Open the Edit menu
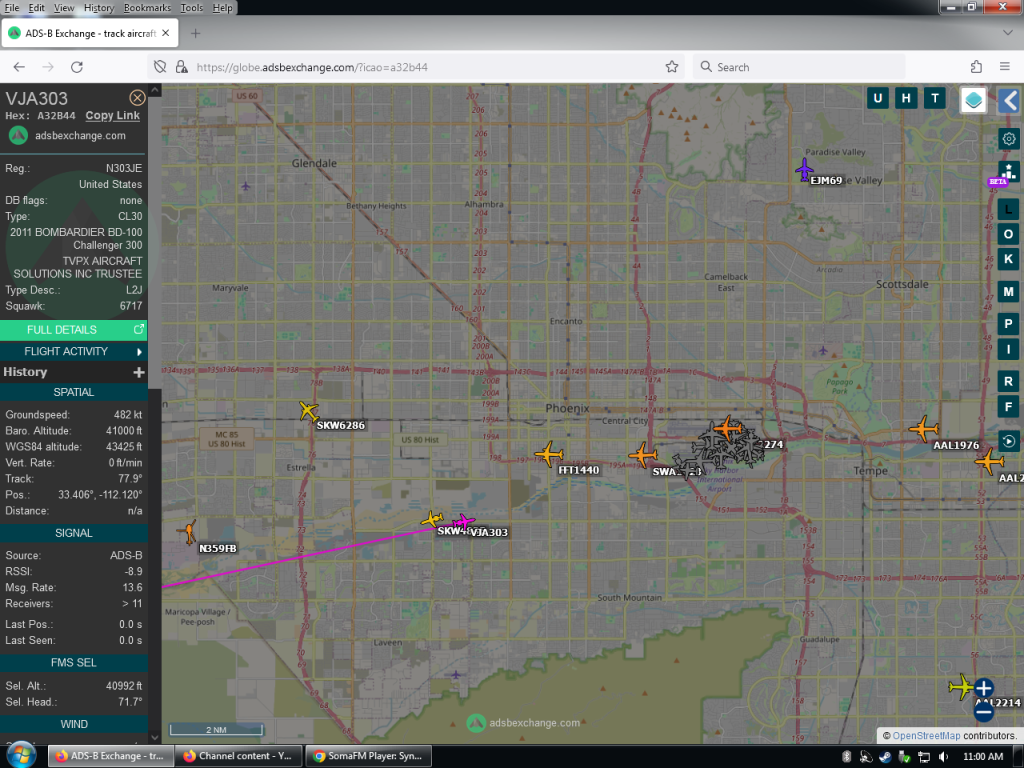This screenshot has width=1024, height=768. (x=37, y=8)
